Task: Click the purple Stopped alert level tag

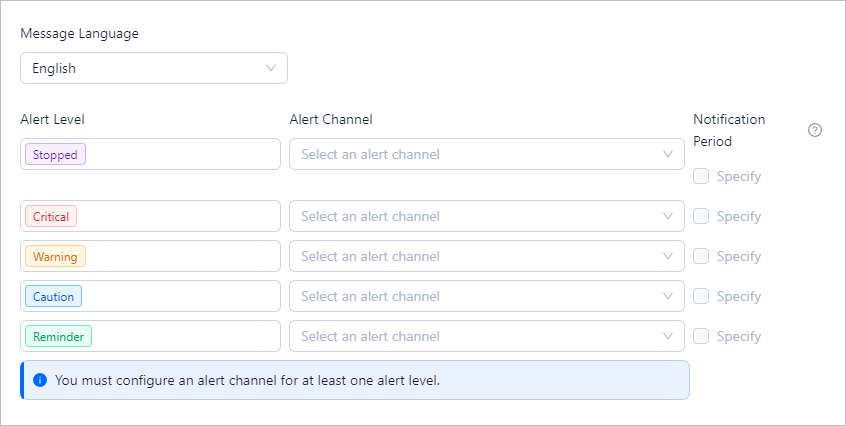Action: tap(55, 155)
